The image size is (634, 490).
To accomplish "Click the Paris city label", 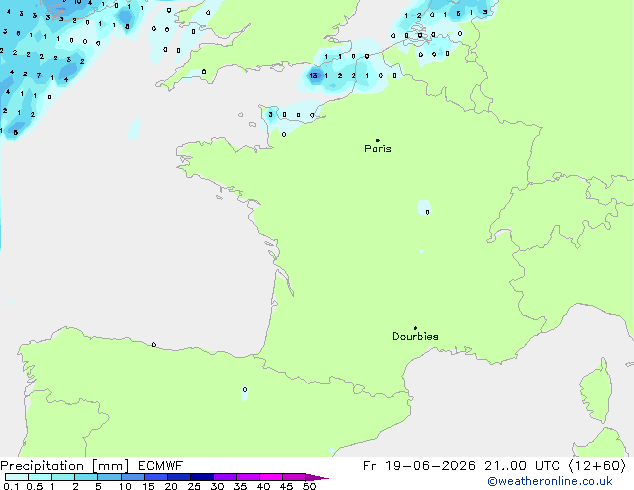I will point(378,149).
